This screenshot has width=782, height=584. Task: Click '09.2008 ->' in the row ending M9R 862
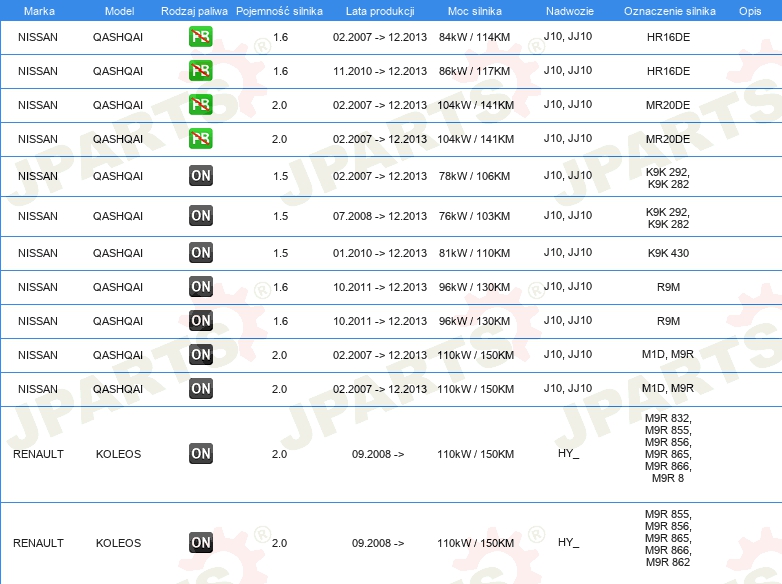(378, 543)
